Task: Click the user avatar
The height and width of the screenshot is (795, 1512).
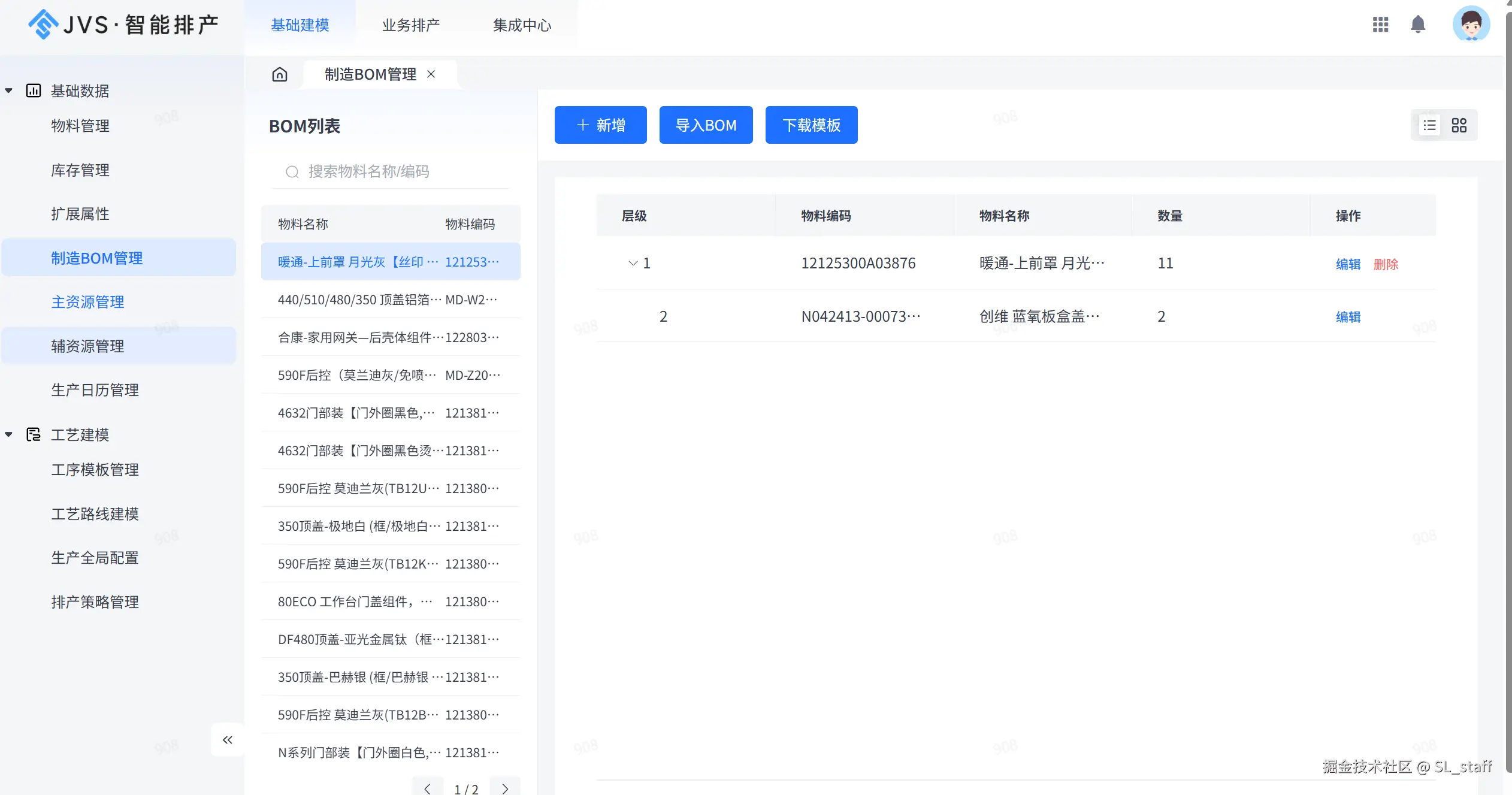Action: (1471, 25)
